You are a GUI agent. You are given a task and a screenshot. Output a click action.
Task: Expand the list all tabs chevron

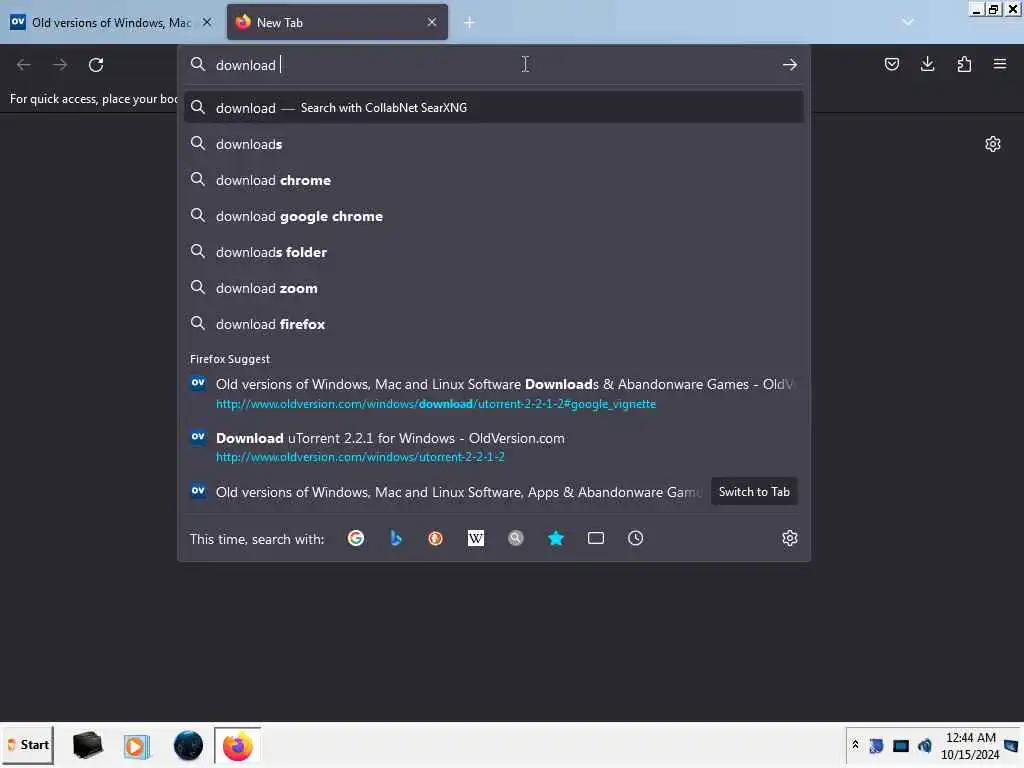pos(908,22)
